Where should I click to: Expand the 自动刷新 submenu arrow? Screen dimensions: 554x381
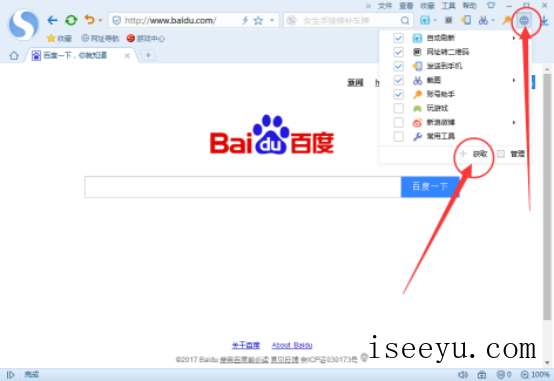[514, 38]
